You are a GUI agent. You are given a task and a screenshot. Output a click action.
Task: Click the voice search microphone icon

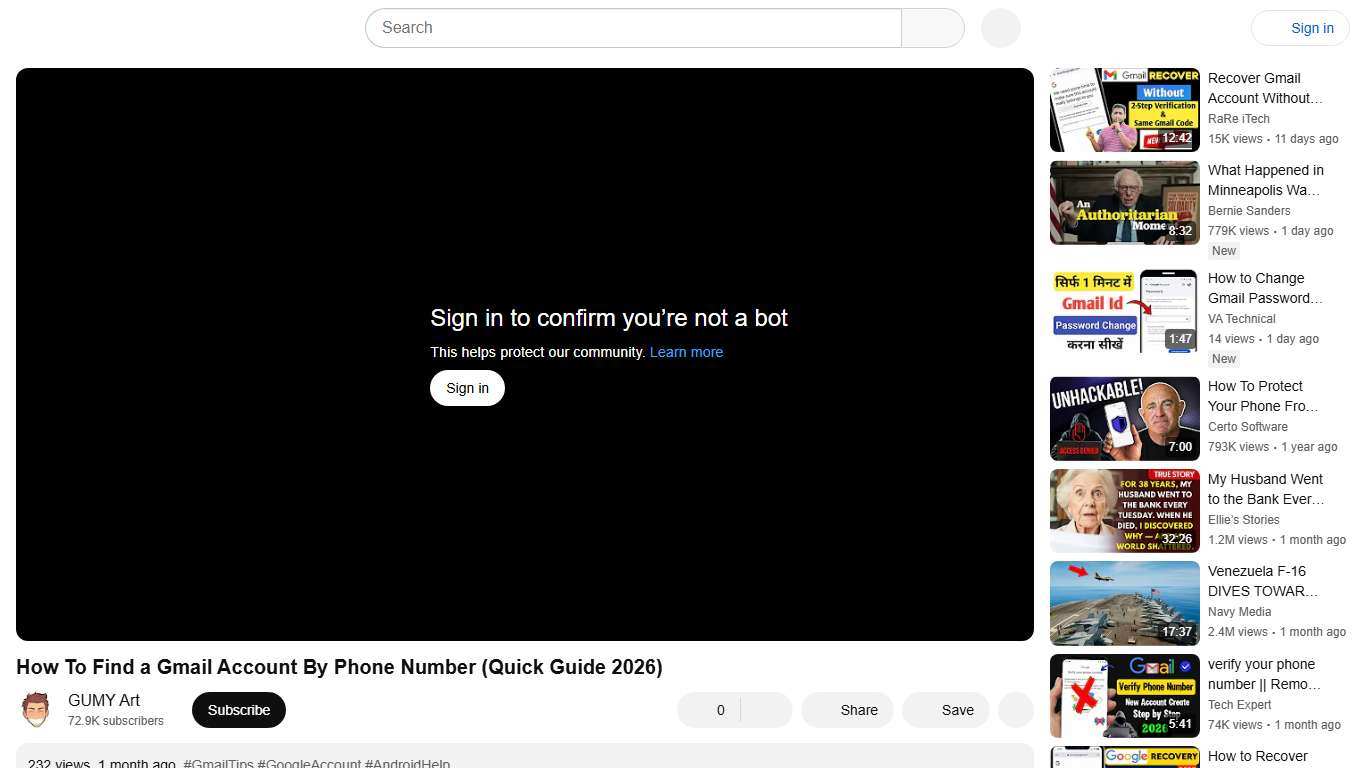click(x=999, y=28)
